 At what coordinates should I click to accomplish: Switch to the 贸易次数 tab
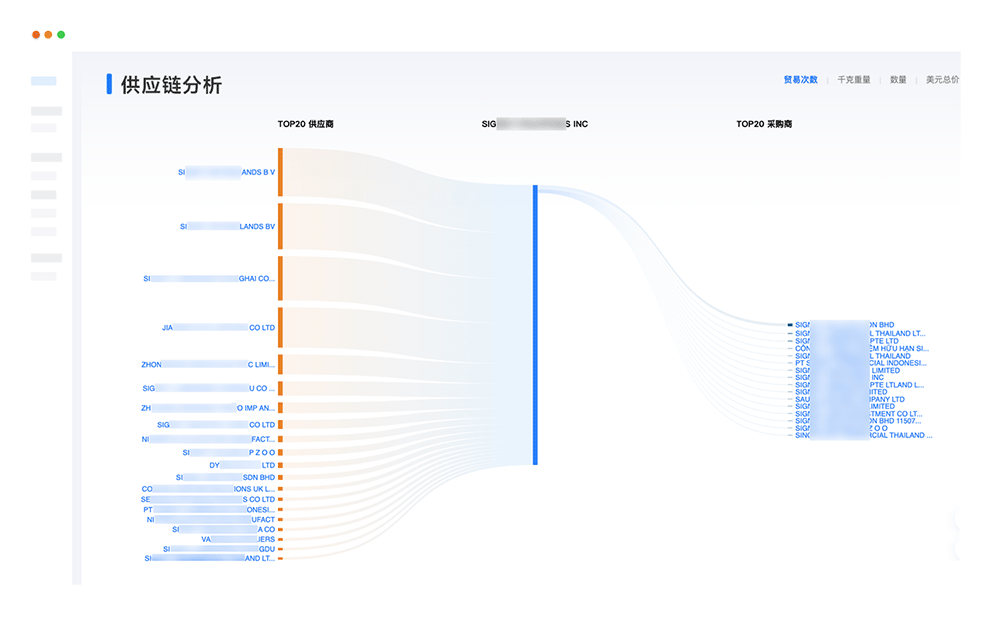point(800,80)
